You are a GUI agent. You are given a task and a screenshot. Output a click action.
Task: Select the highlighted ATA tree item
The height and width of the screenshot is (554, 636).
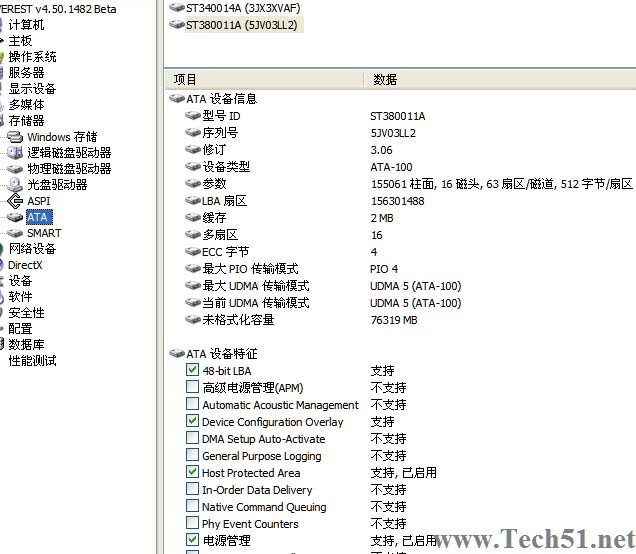click(39, 217)
